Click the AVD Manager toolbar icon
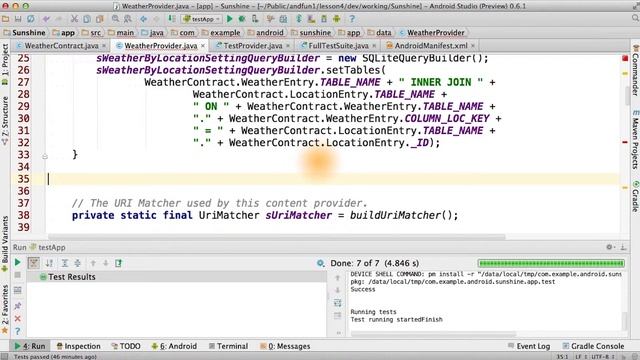This screenshot has height=360, width=640. (x=311, y=19)
